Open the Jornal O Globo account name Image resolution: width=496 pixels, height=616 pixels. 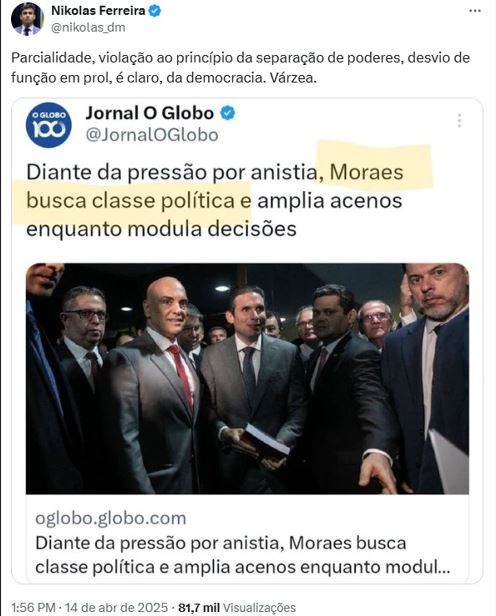click(x=150, y=113)
